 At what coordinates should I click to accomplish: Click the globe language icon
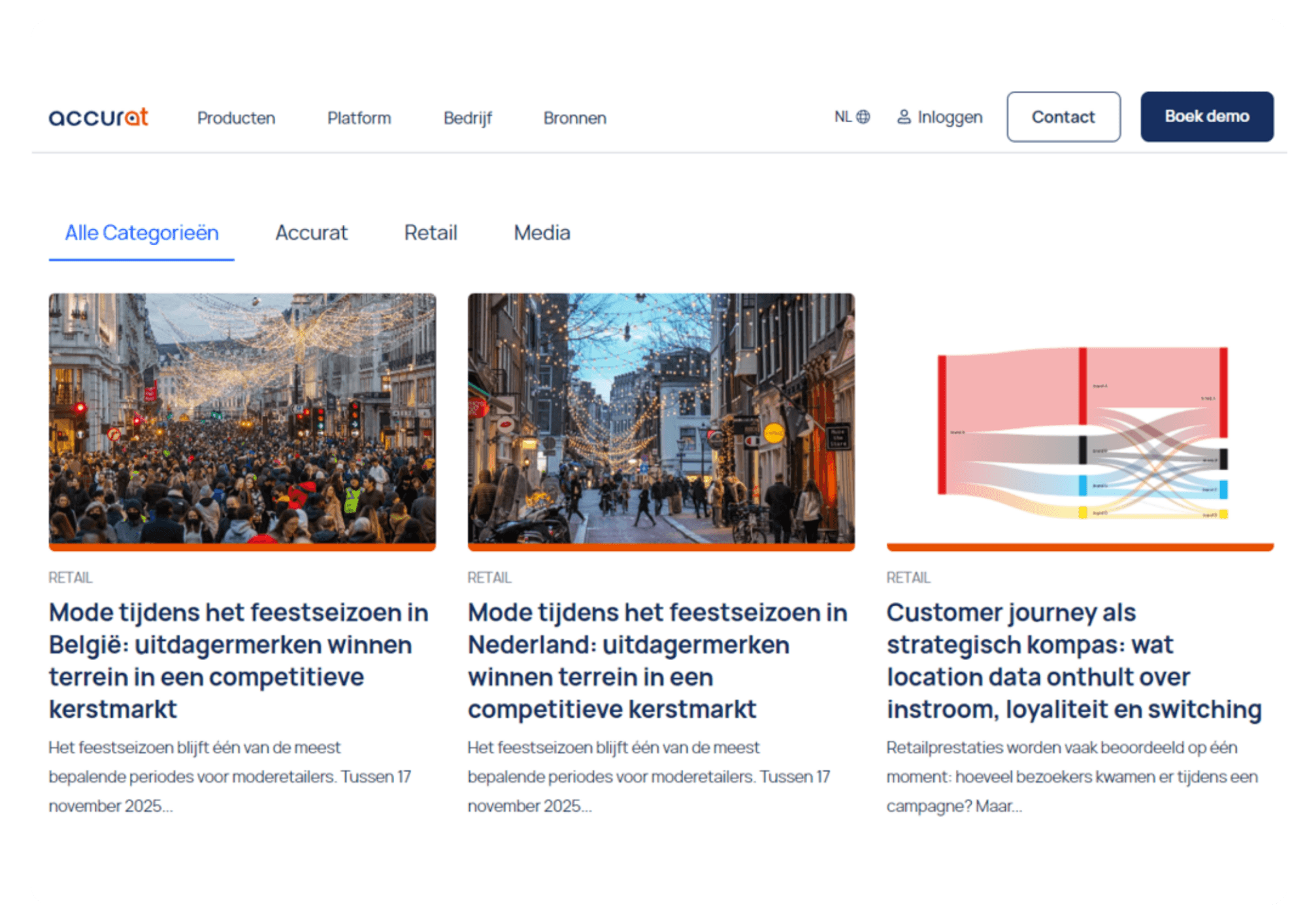pos(863,117)
